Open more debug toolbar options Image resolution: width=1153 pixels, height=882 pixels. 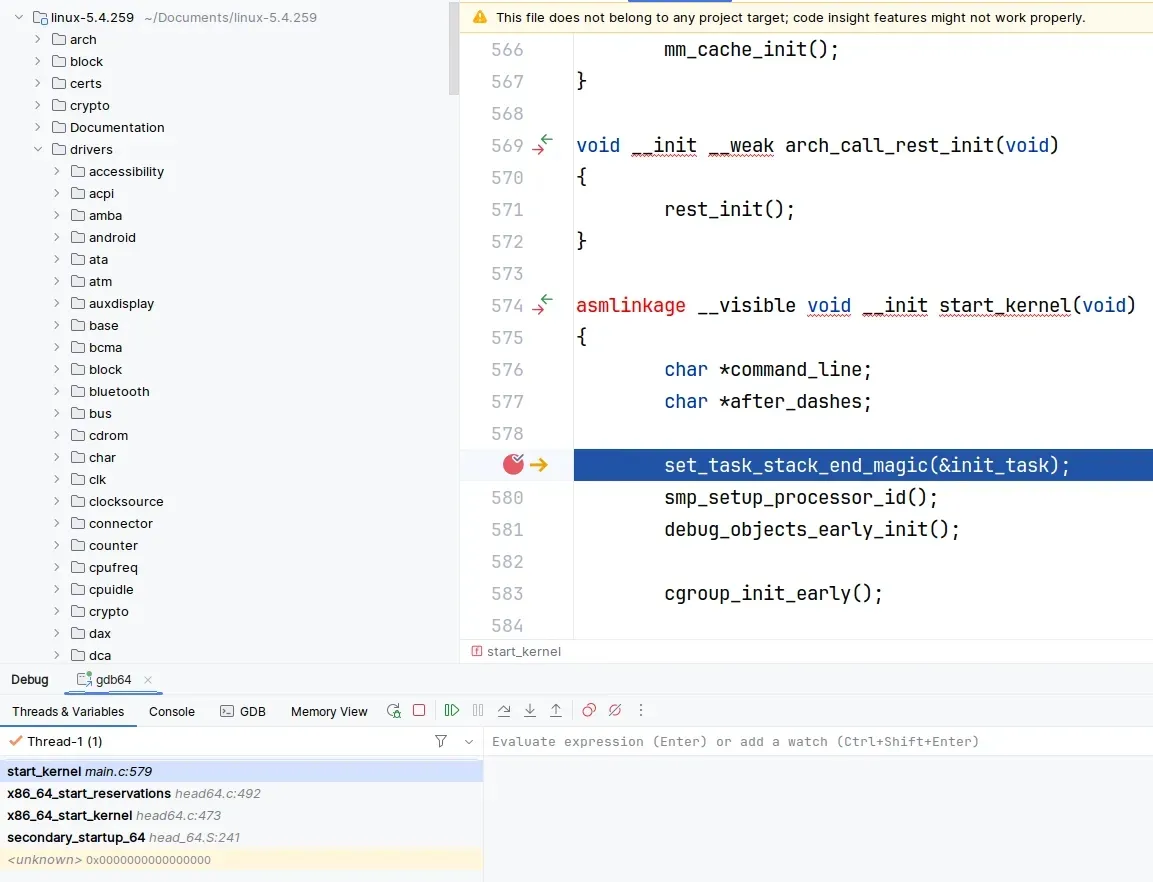641,711
